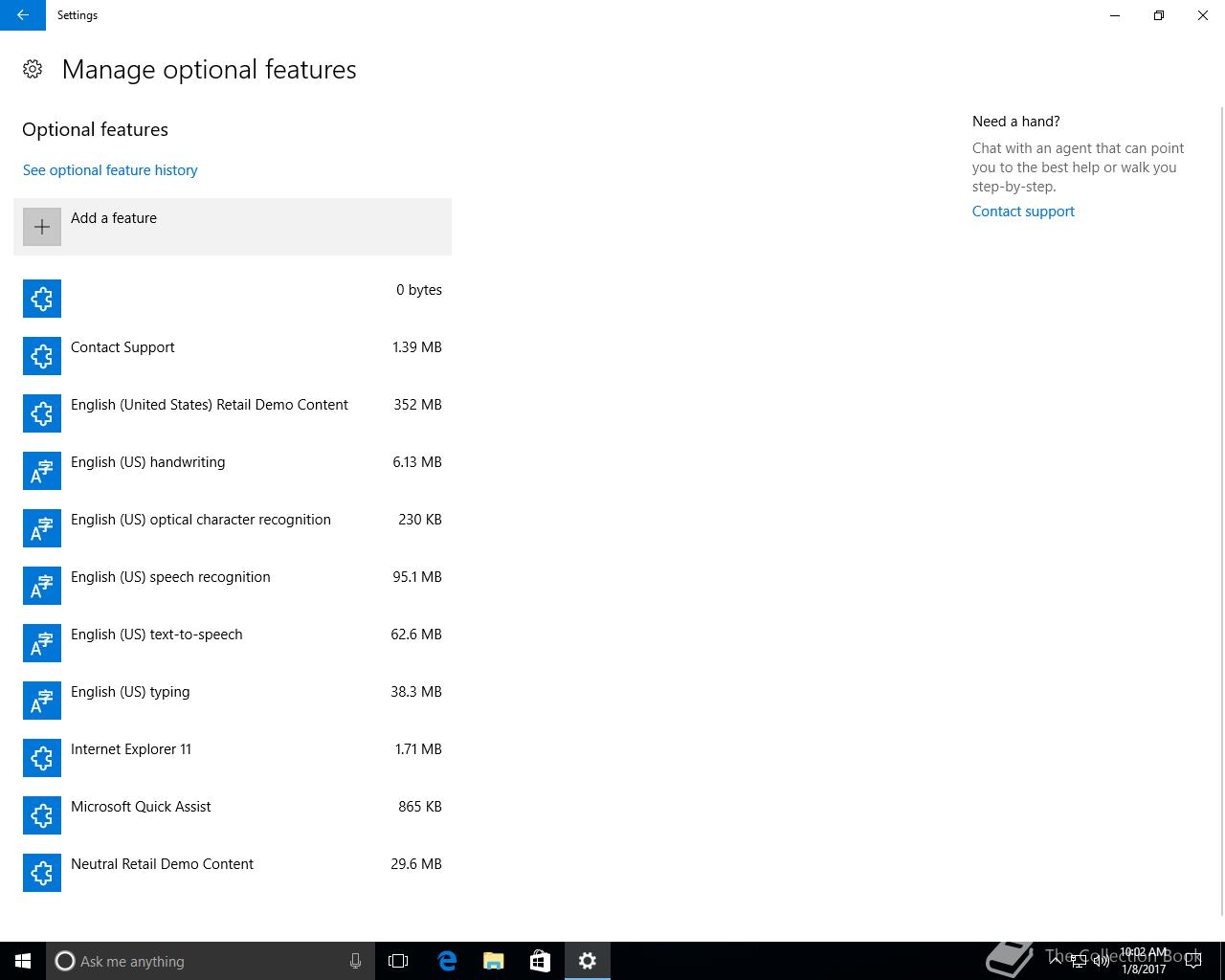Go back with the Settings back arrow
Viewport: 1225px width, 980px height.
coord(23,15)
